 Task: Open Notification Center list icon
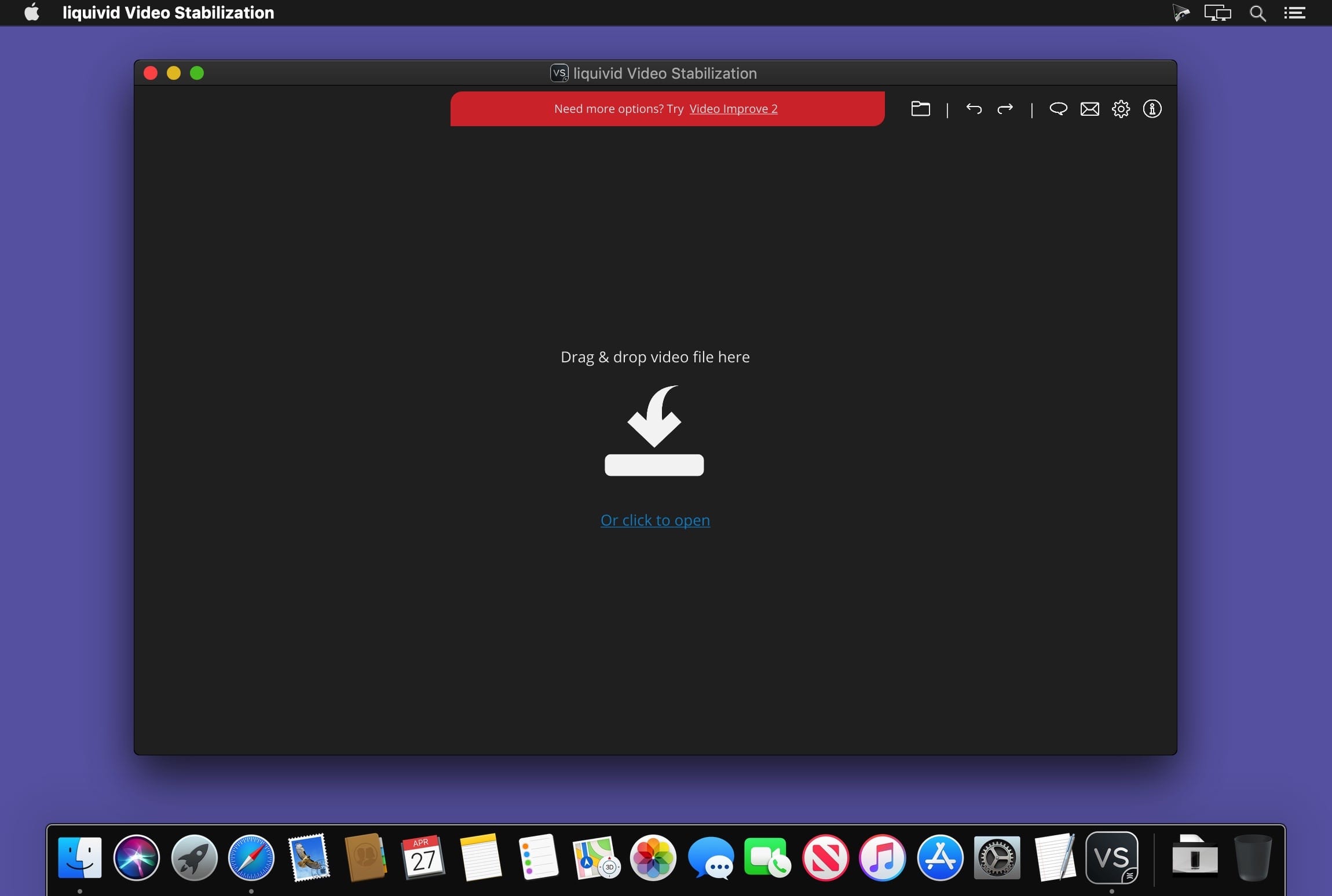click(x=1294, y=13)
